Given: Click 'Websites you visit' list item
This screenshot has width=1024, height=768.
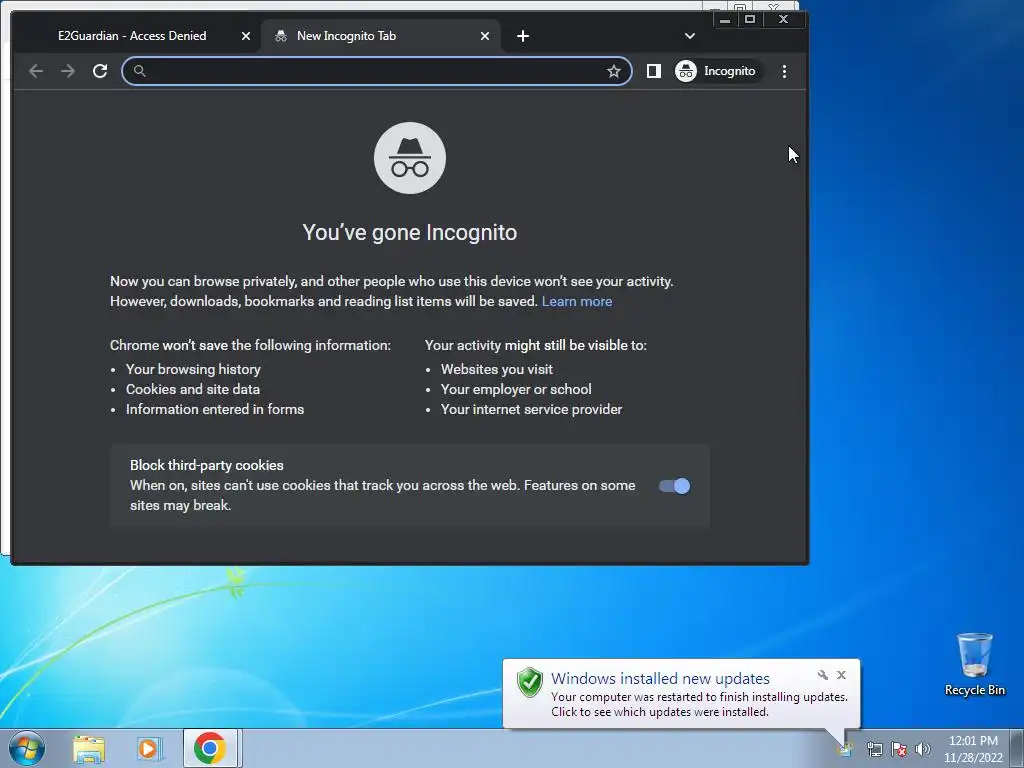Looking at the screenshot, I should tap(496, 369).
